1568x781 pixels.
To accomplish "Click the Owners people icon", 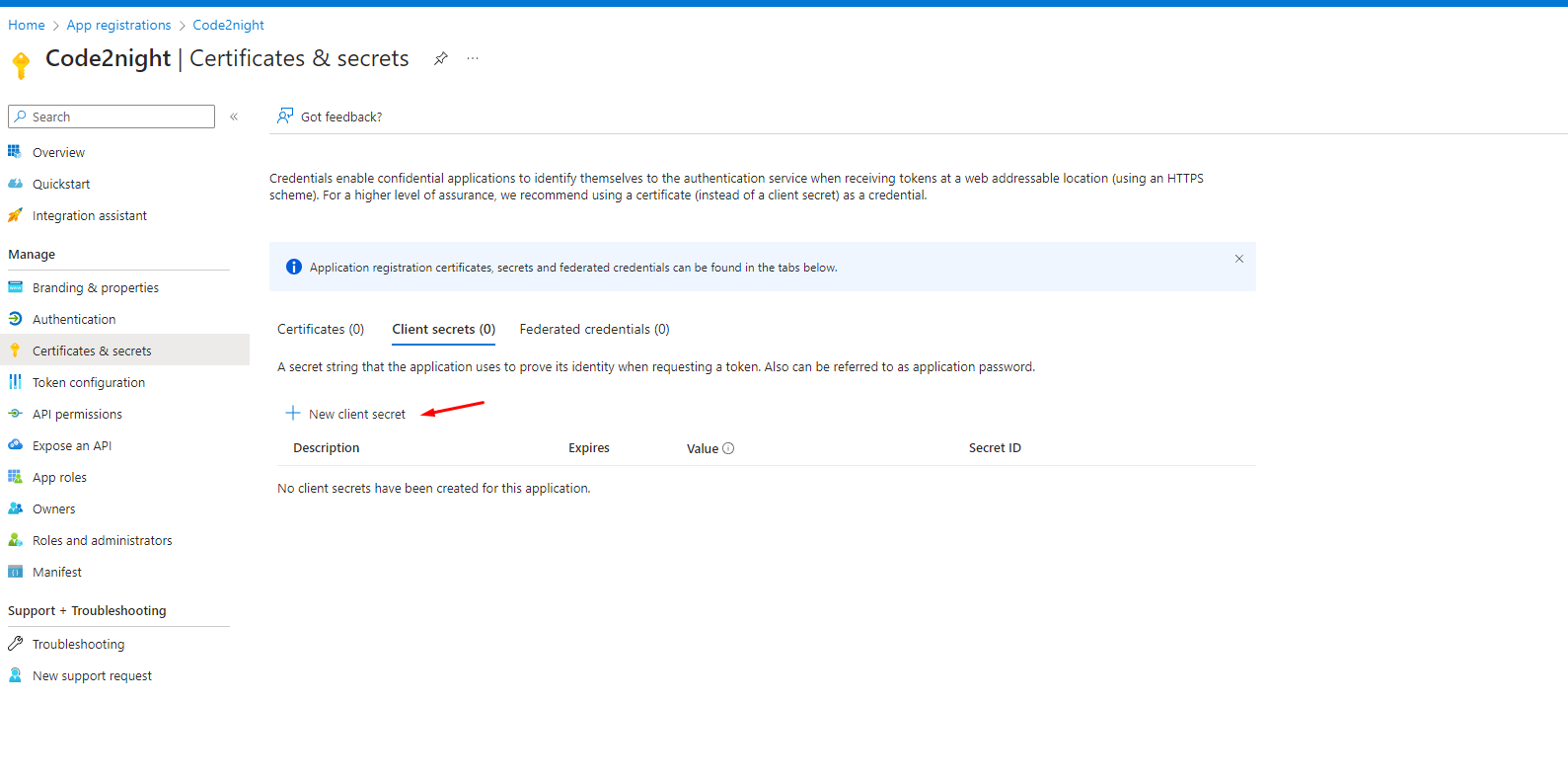I will [15, 508].
